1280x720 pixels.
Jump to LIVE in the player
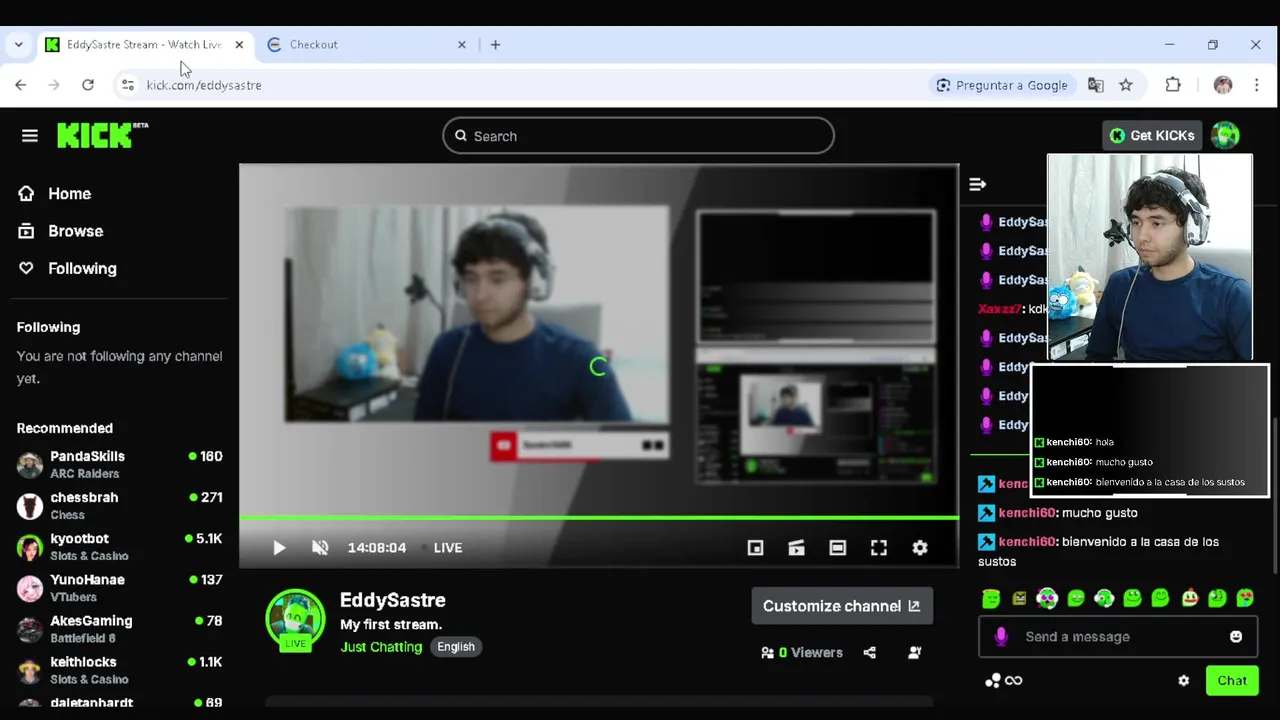(447, 548)
